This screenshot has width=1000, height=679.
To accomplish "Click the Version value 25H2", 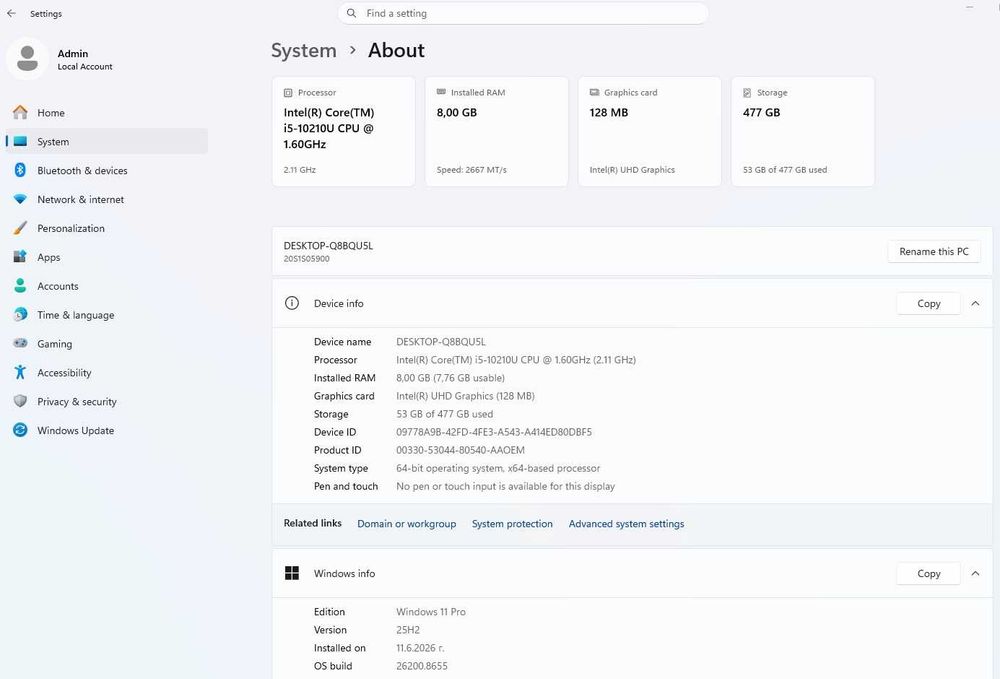I will 408,629.
